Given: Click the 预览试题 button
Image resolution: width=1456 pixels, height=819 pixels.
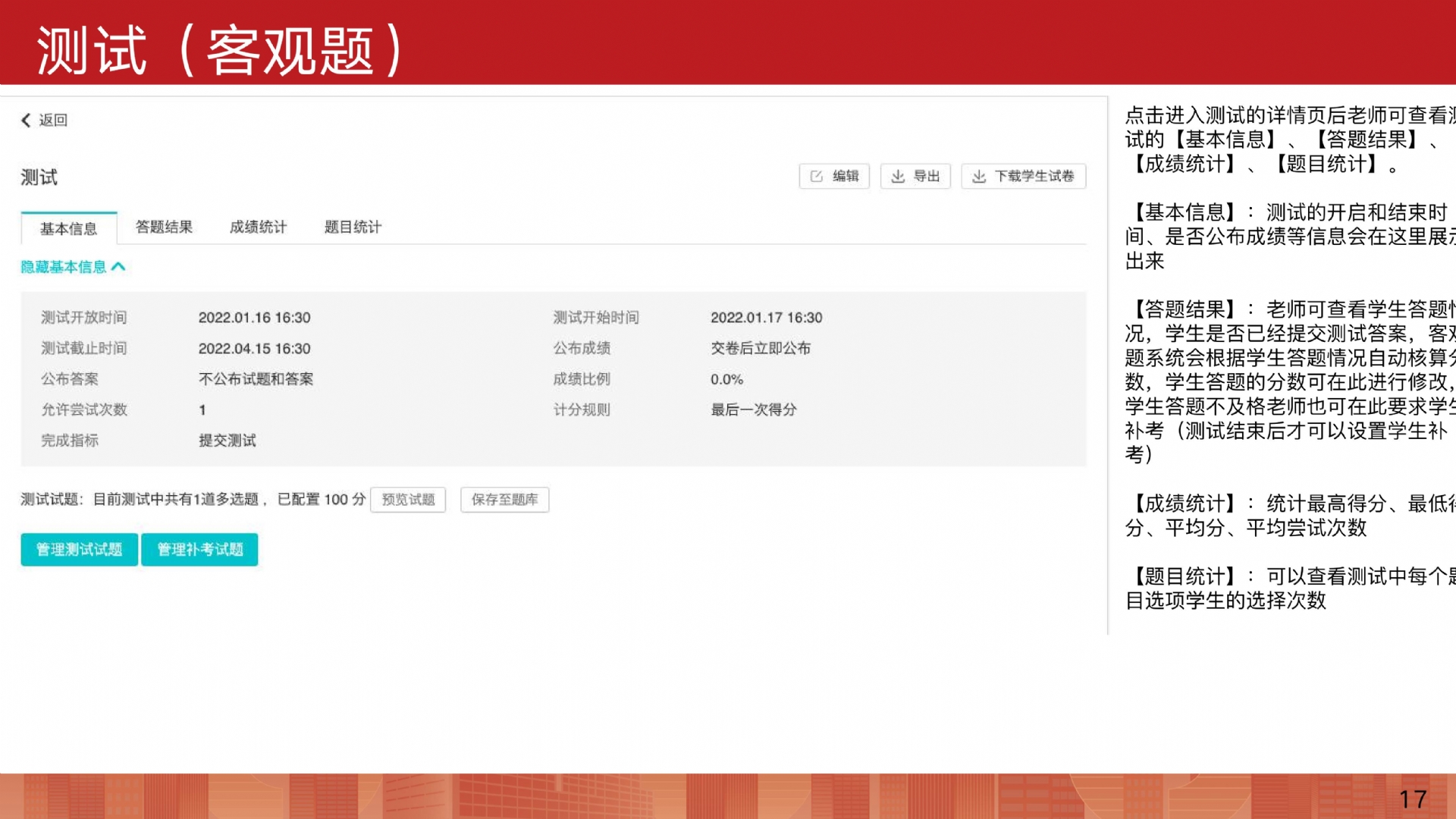Looking at the screenshot, I should click(x=408, y=500).
